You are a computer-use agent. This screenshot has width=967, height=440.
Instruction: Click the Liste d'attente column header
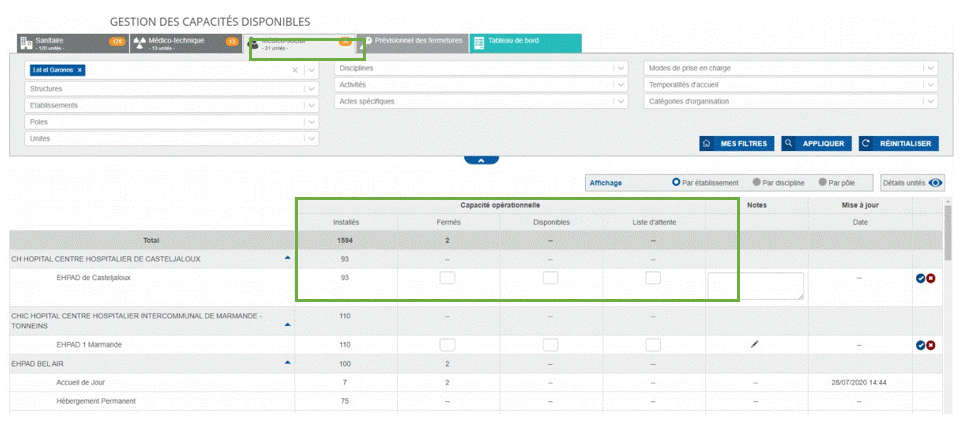coord(653,222)
